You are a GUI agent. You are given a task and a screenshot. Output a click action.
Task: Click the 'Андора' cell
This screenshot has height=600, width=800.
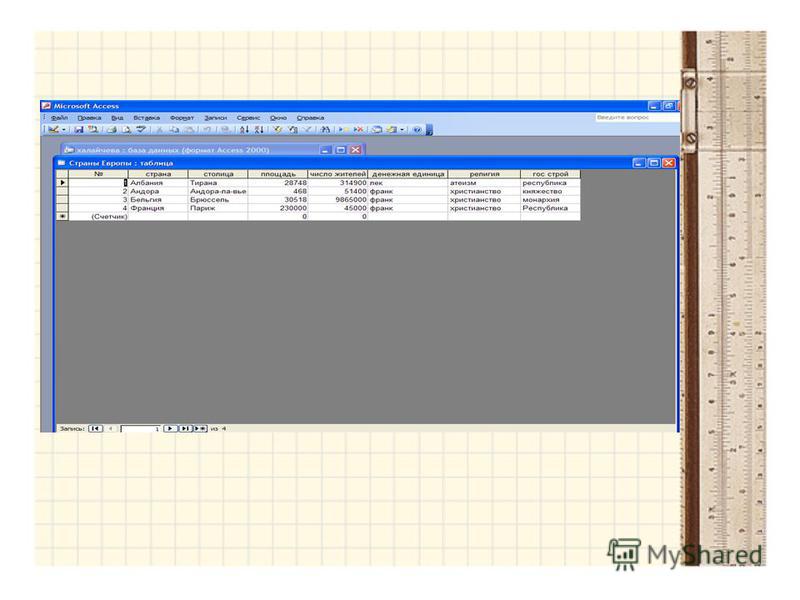[158, 191]
